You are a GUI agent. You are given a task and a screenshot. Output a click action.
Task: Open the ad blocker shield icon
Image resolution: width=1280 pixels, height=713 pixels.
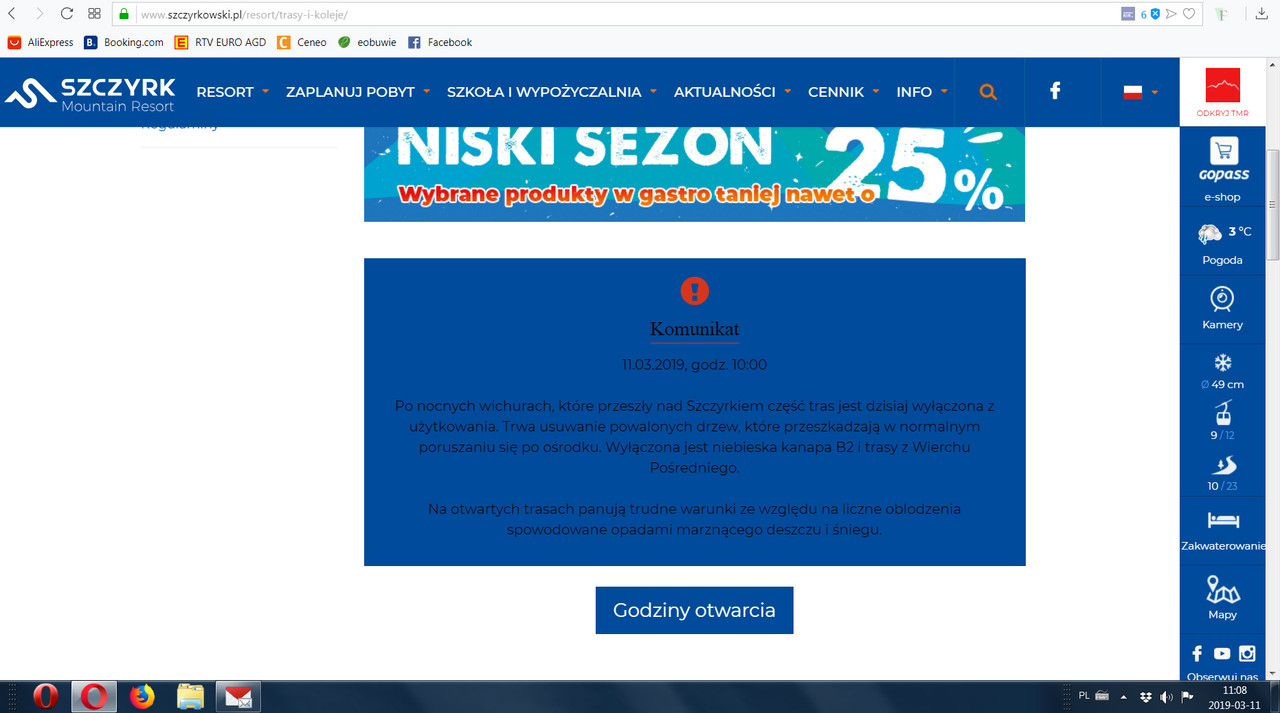[1155, 14]
